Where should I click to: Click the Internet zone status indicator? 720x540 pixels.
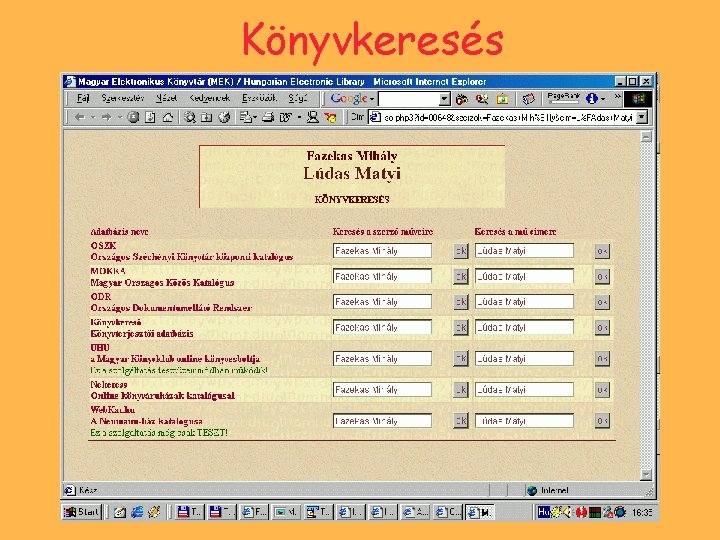[x=549, y=490]
